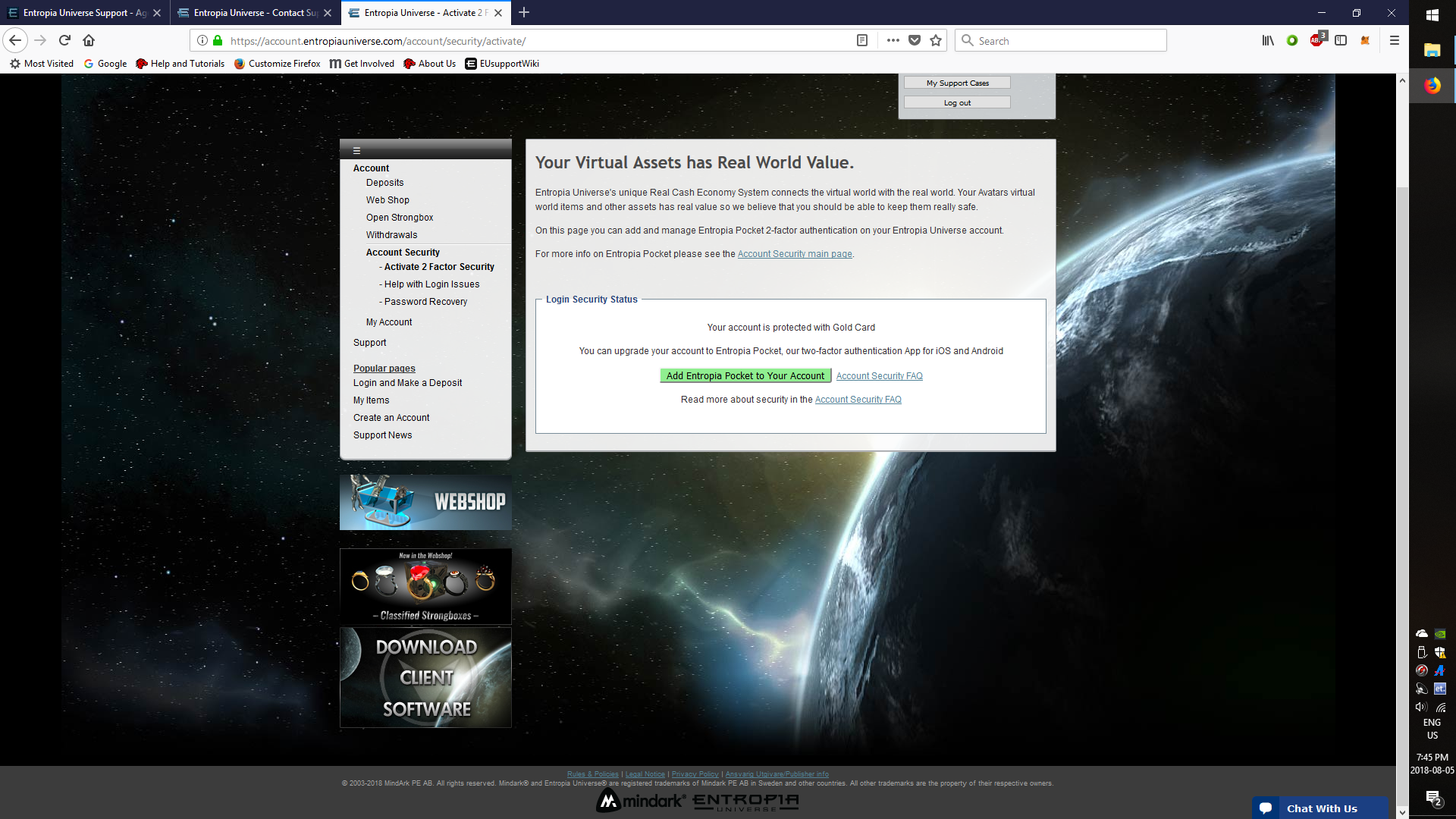Open Windows Start menu
This screenshot has height=819, width=1456.
tap(1432, 15)
